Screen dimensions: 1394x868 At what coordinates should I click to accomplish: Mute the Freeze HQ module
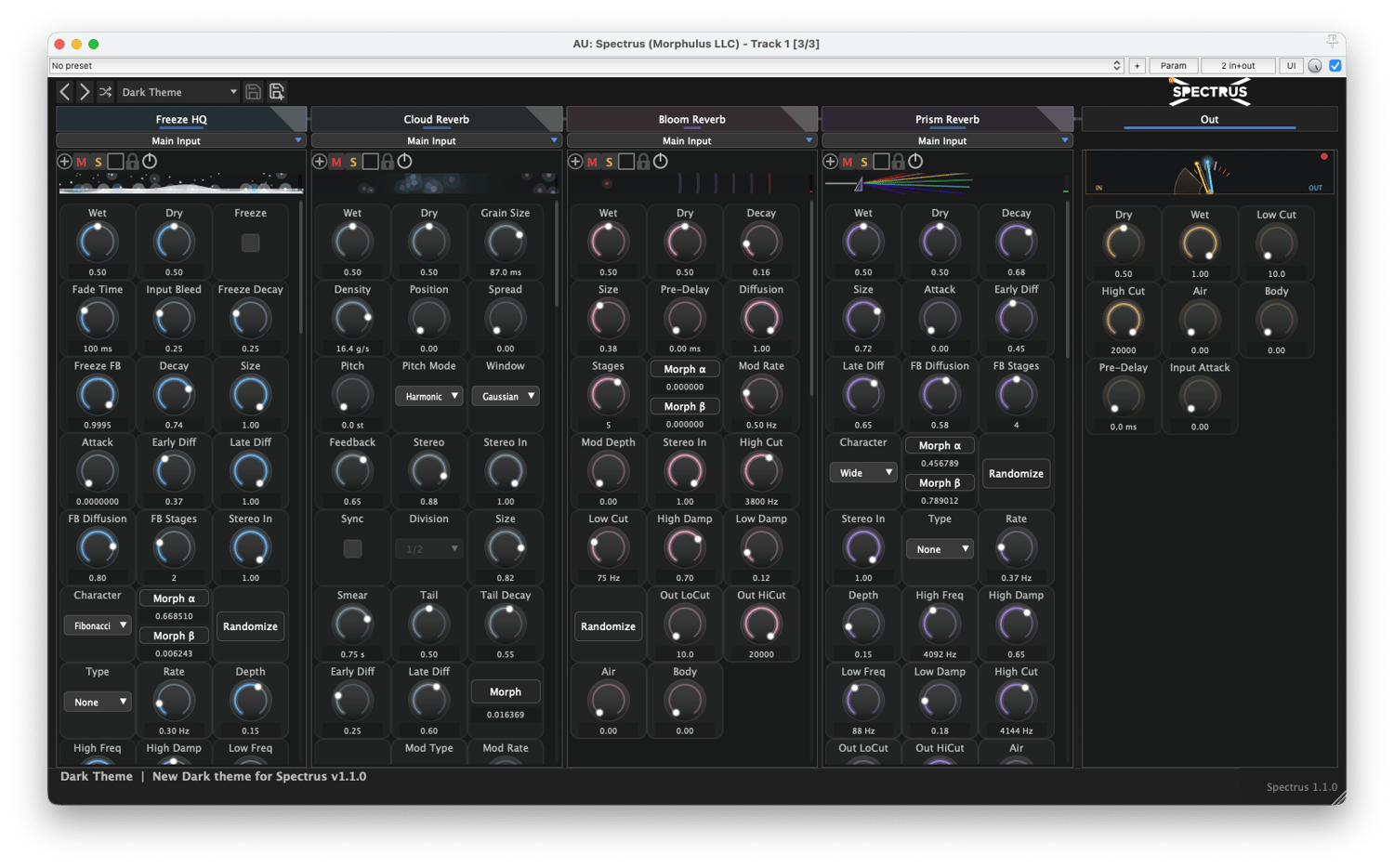point(82,162)
